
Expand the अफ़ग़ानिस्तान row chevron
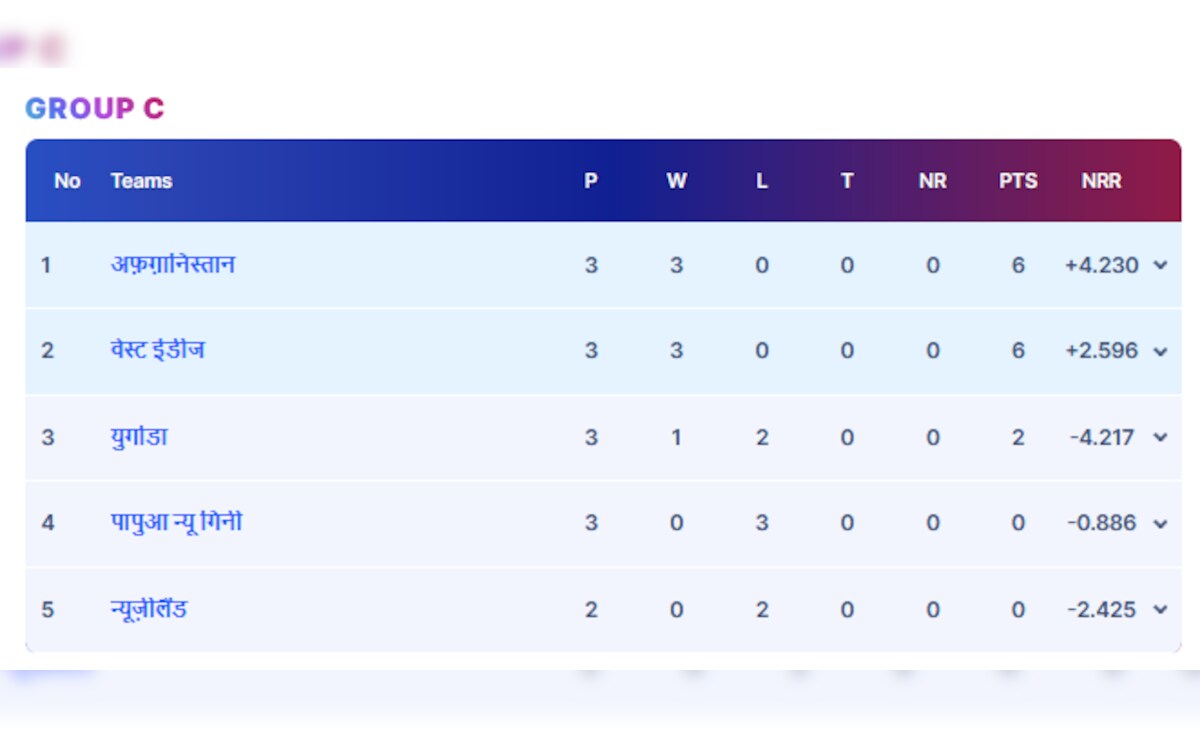coord(1160,266)
